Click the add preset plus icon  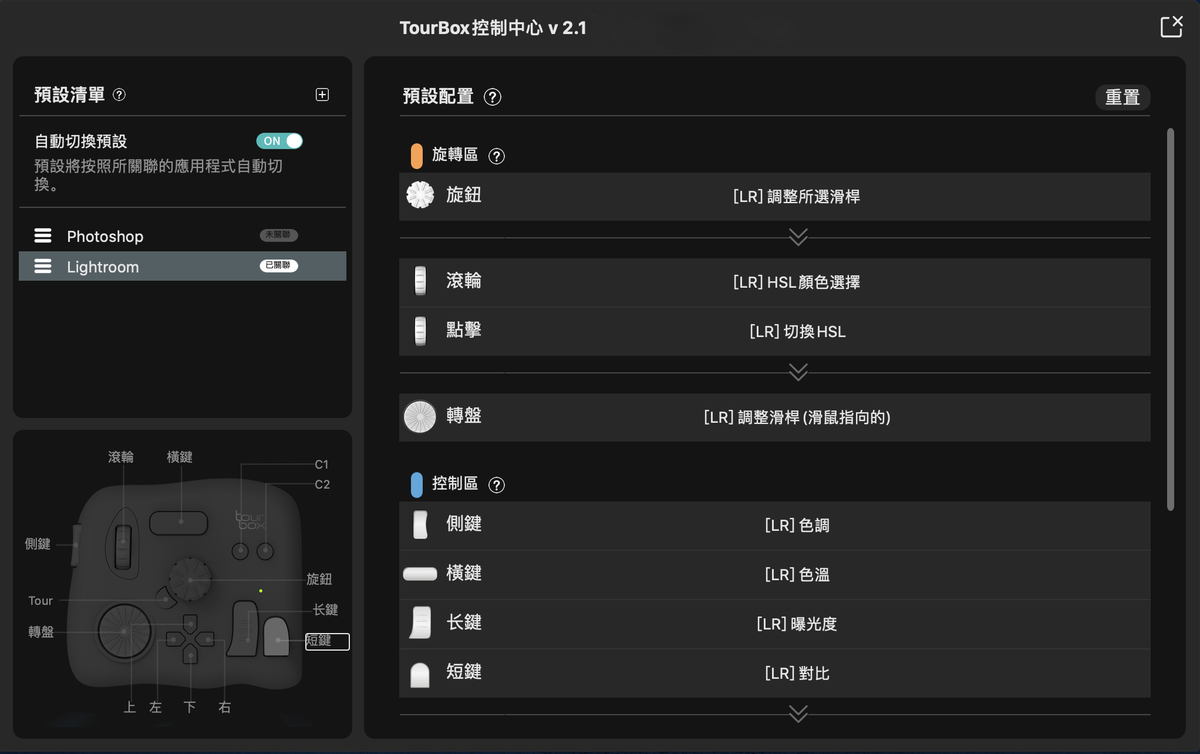pos(322,95)
